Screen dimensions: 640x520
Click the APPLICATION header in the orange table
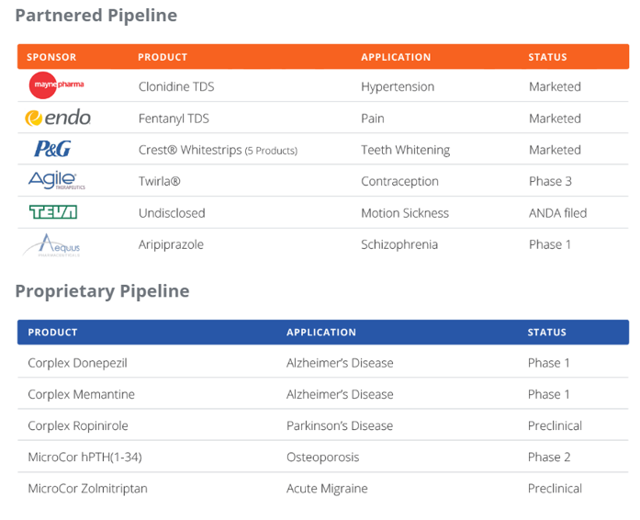pos(396,57)
